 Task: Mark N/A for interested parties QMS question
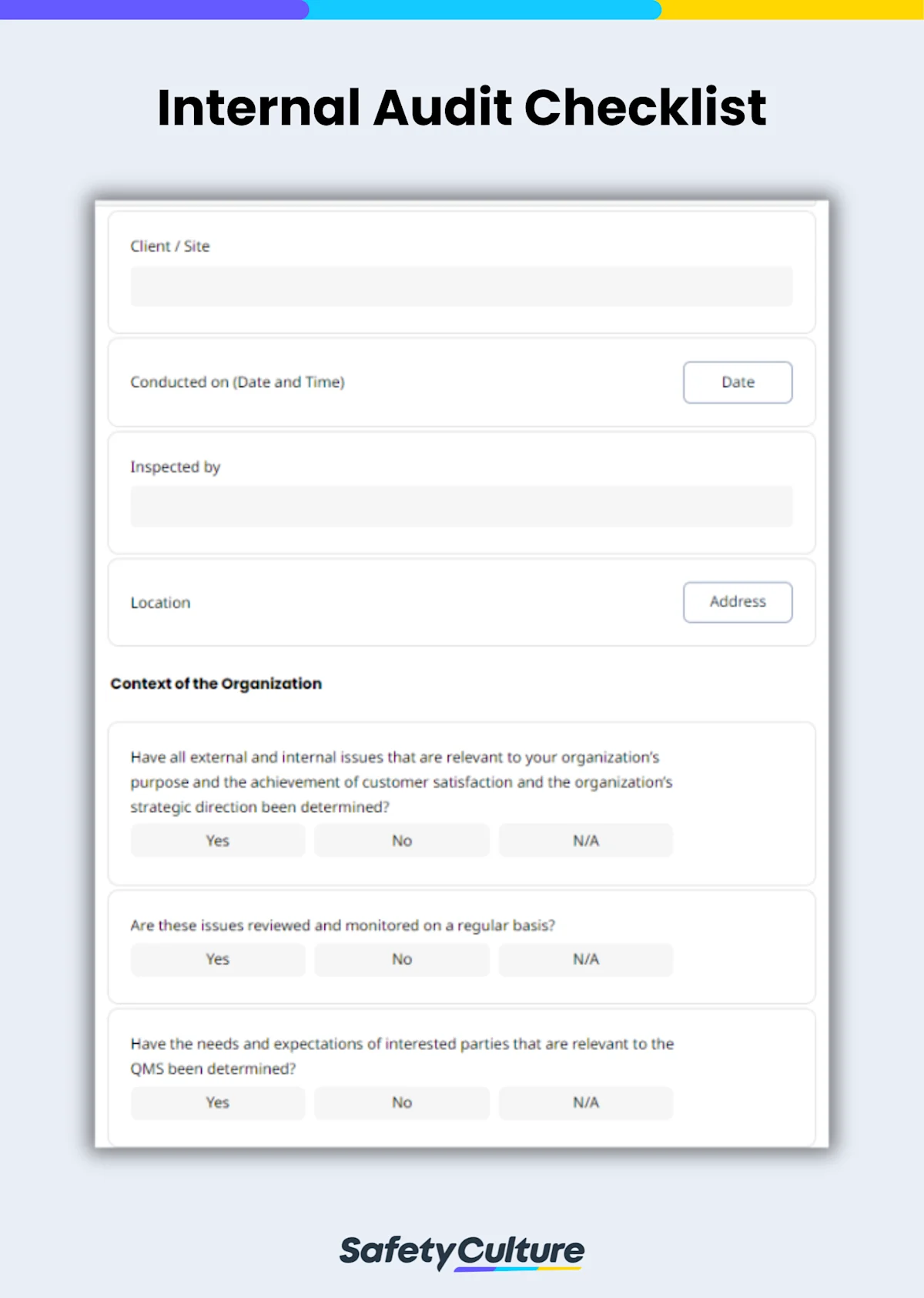pos(586,1102)
